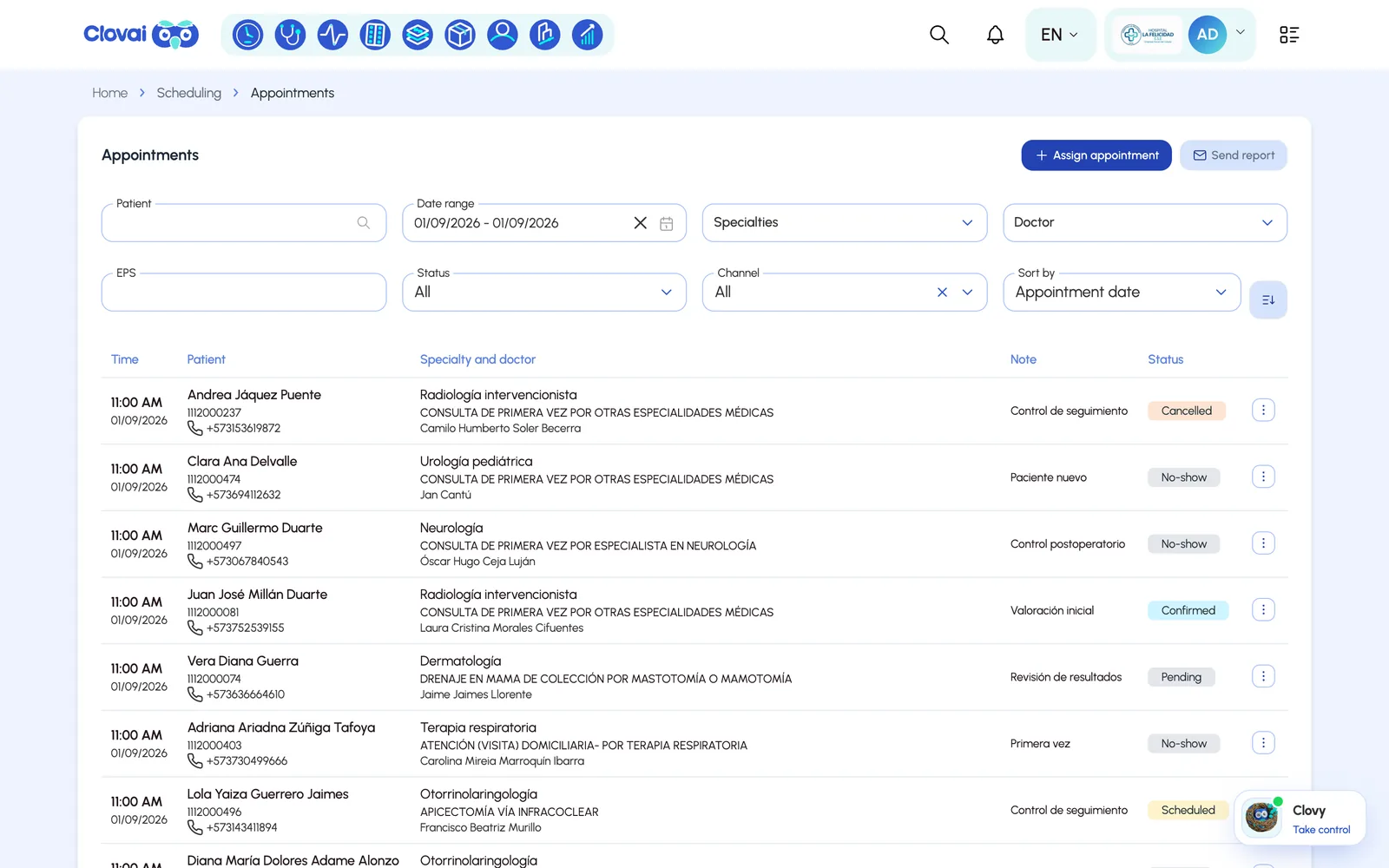Open the buildings facility module icon

point(545,35)
